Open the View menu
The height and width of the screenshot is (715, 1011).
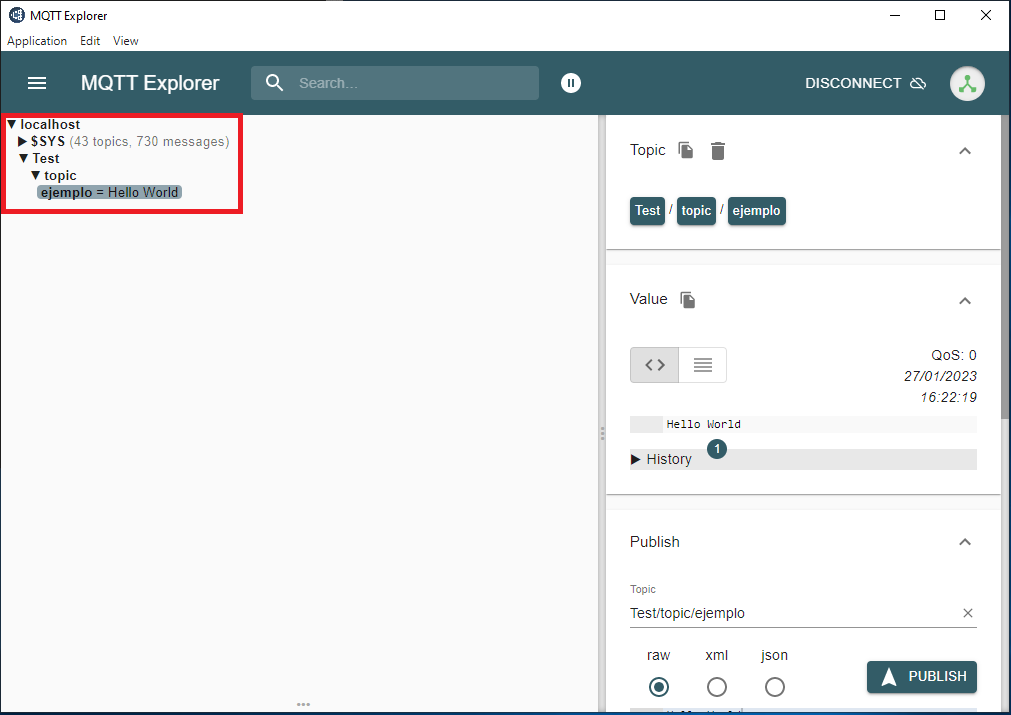126,41
